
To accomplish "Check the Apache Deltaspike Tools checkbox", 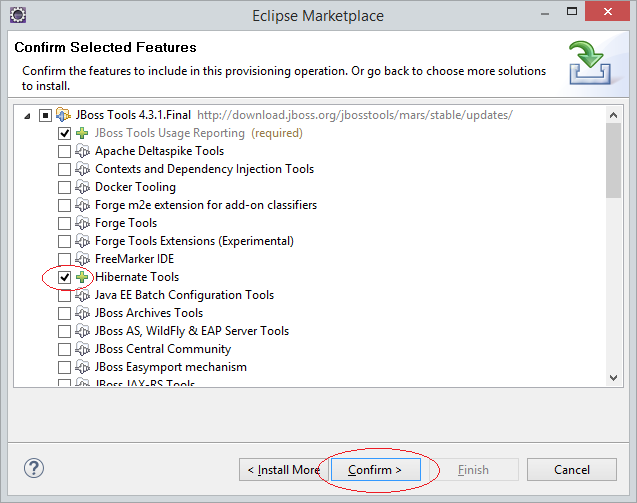I will click(64, 151).
